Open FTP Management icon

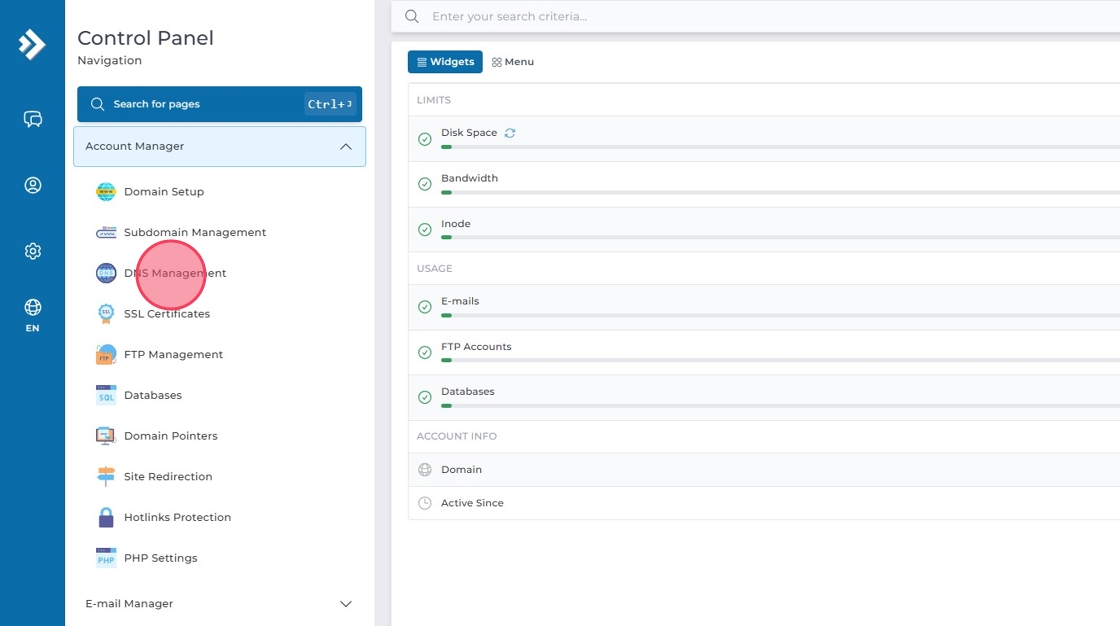(106, 355)
